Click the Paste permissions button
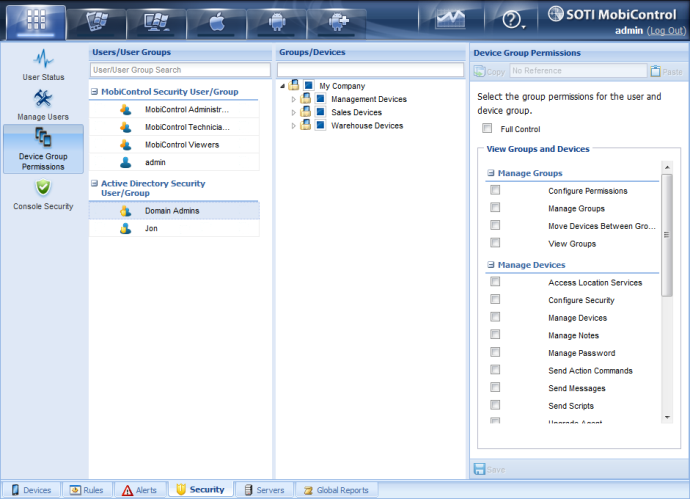This screenshot has width=690, height=499. click(666, 71)
